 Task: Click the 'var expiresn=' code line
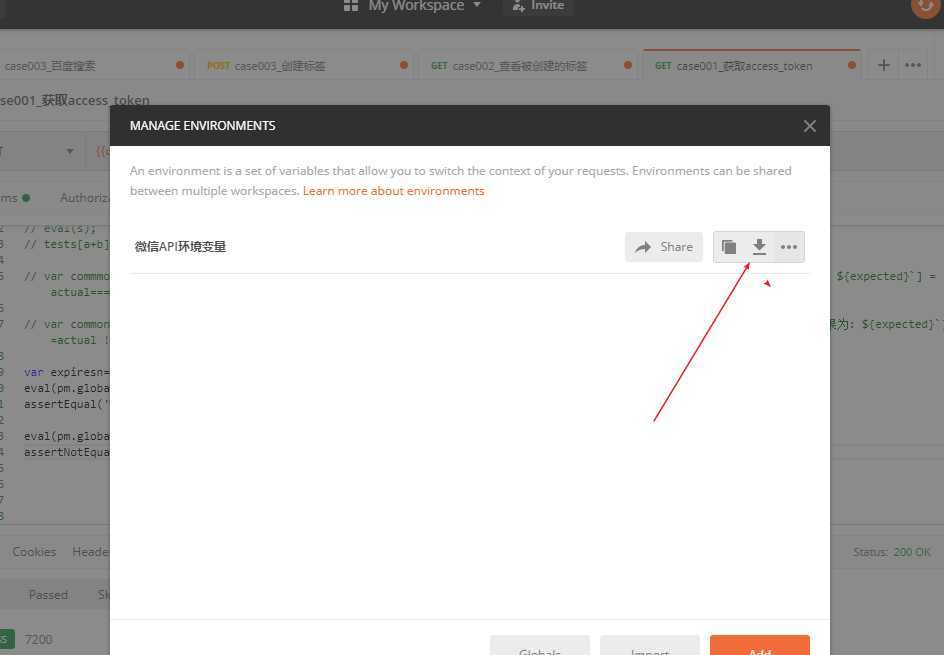67,372
